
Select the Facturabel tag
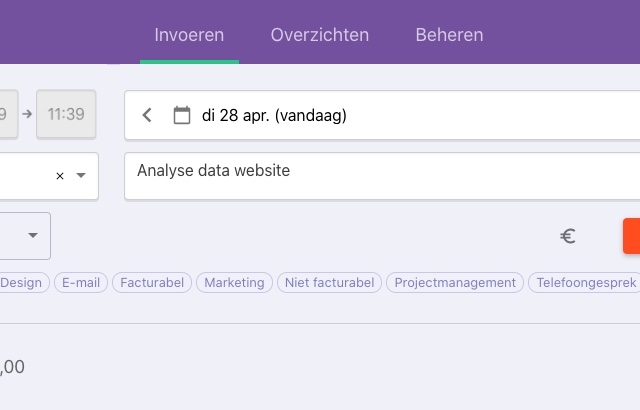pos(152,282)
